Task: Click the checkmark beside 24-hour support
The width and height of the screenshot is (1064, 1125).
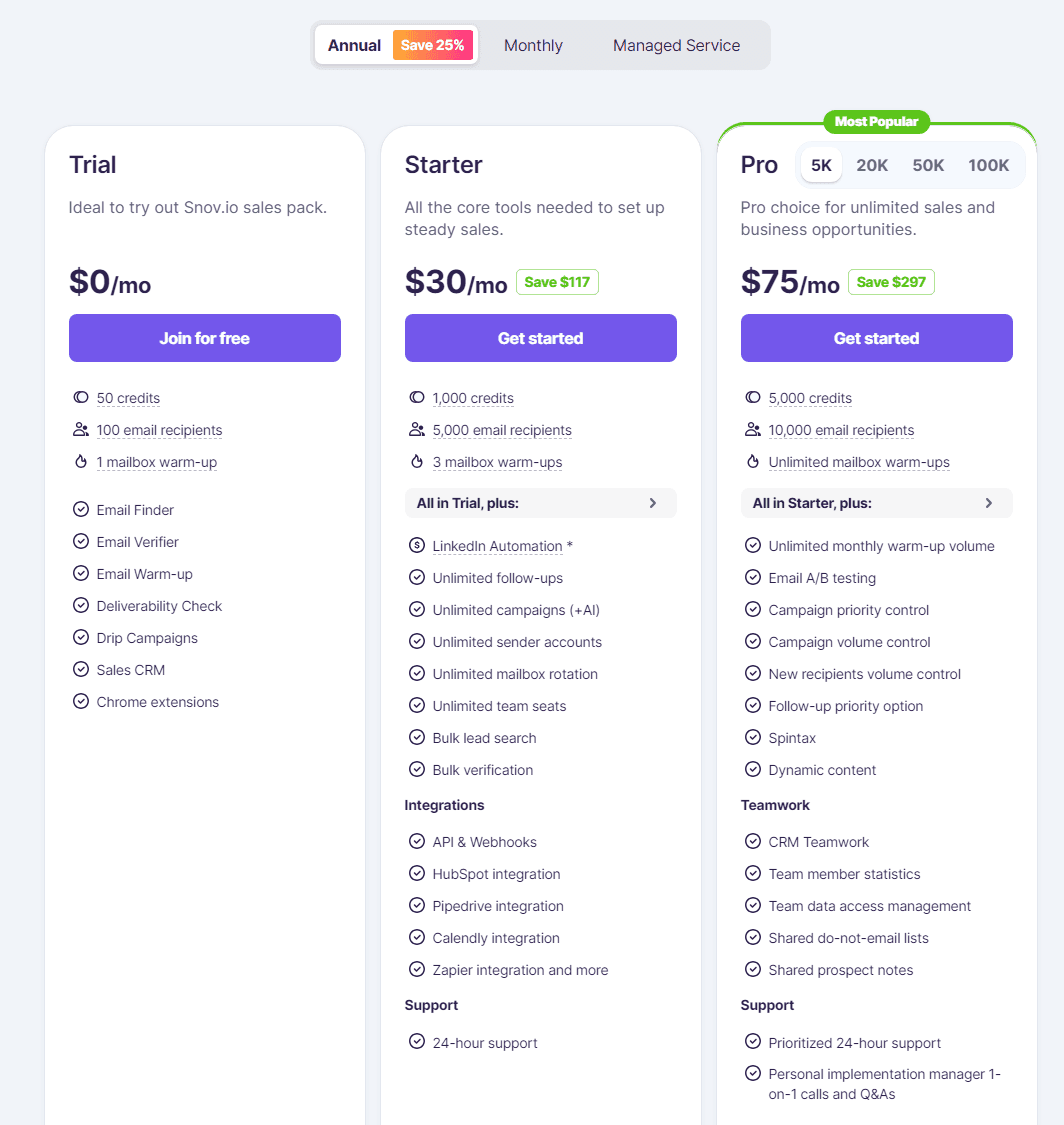Action: point(417,1041)
